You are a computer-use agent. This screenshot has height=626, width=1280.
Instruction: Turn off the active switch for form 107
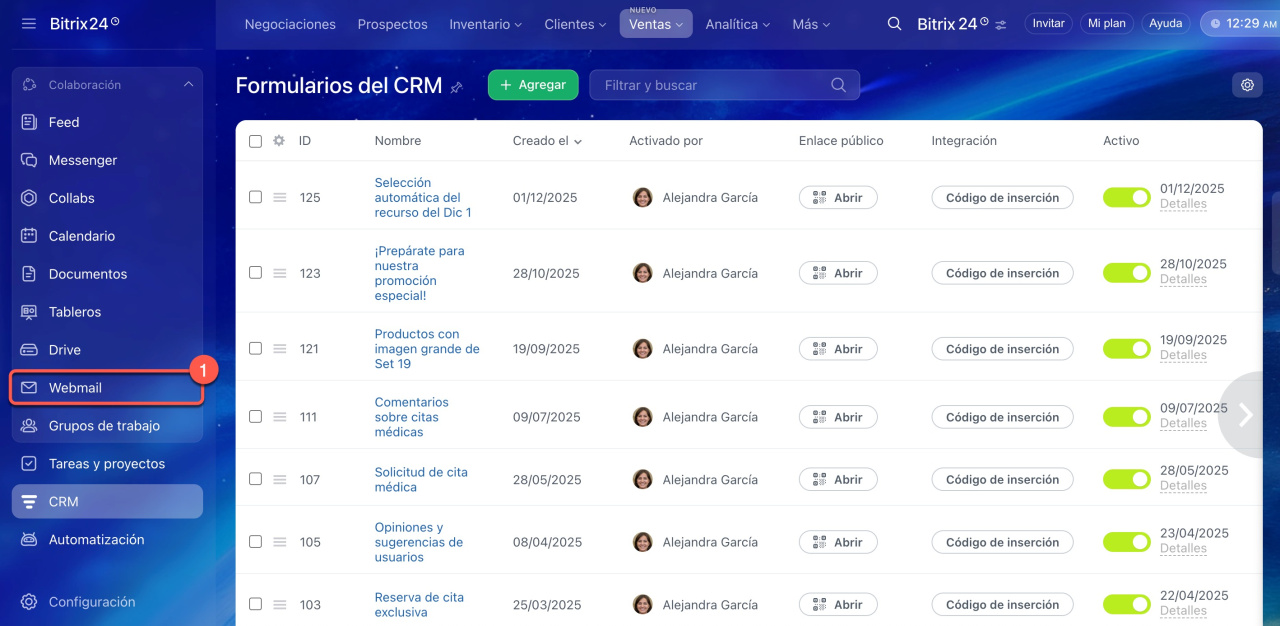[1126, 480]
